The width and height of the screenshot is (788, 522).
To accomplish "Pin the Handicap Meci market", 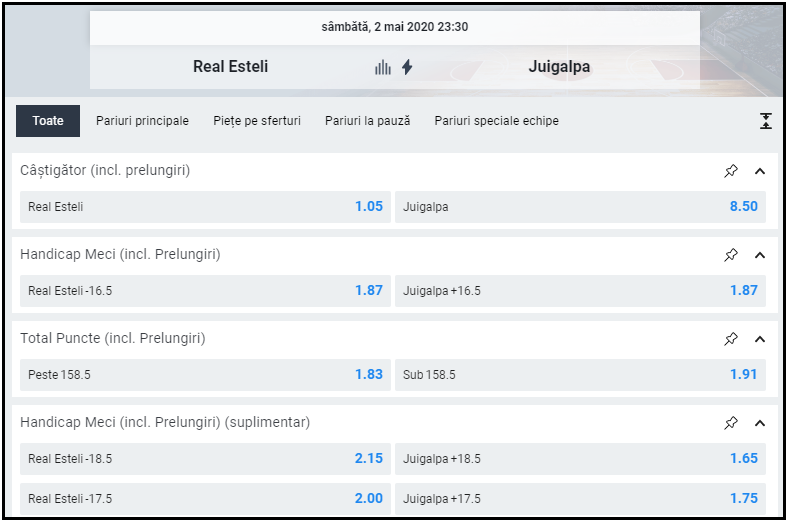I will click(731, 255).
